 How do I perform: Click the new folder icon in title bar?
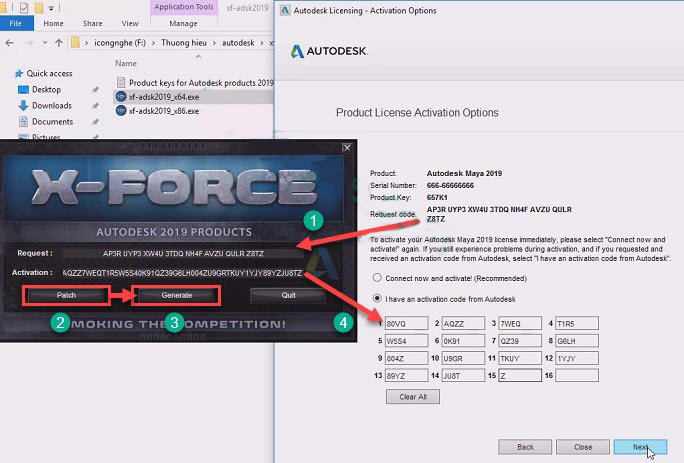(x=39, y=7)
